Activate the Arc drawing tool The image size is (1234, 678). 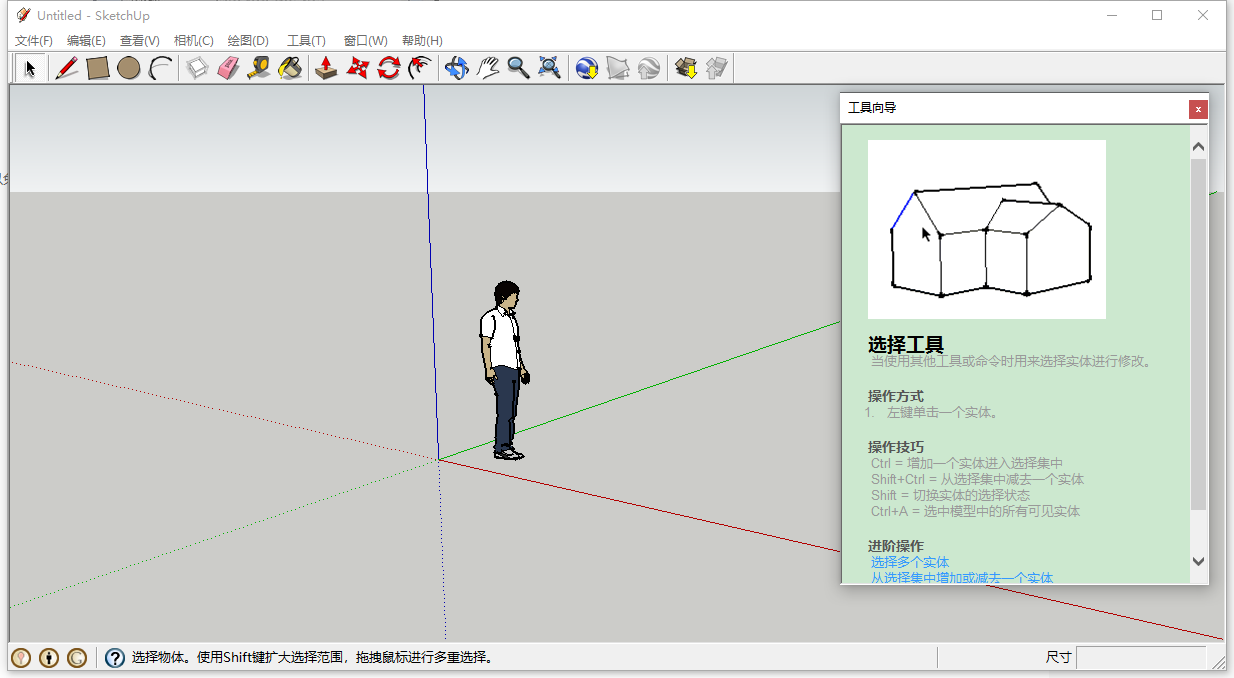[x=160, y=68]
